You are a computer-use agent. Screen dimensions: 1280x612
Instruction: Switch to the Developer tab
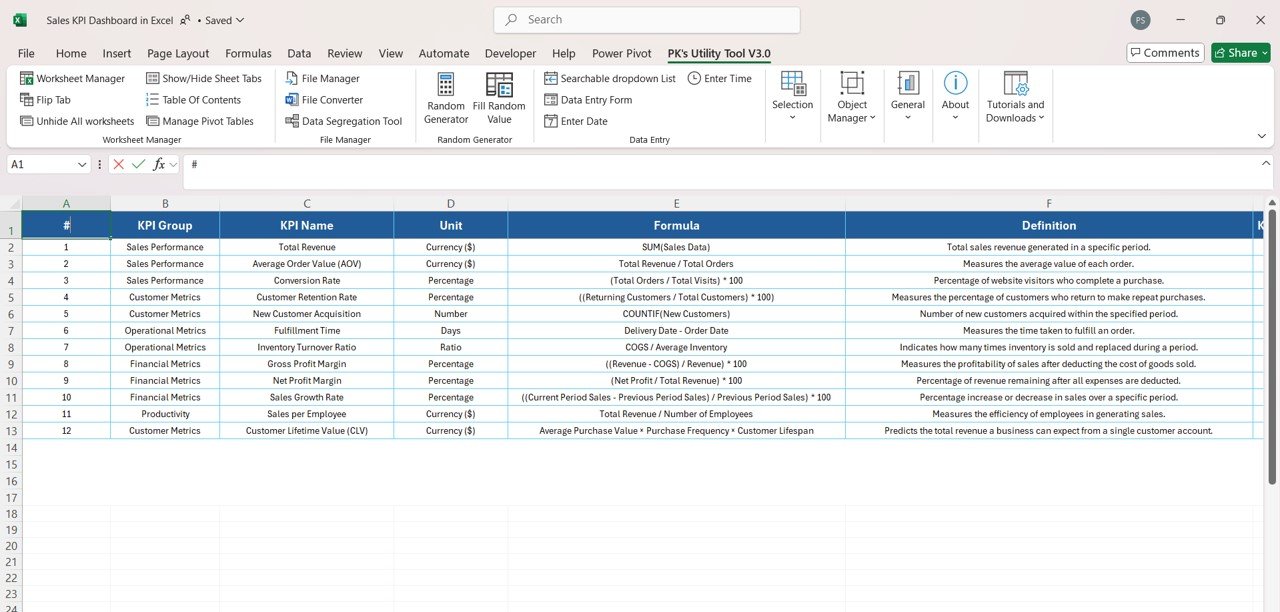click(510, 54)
